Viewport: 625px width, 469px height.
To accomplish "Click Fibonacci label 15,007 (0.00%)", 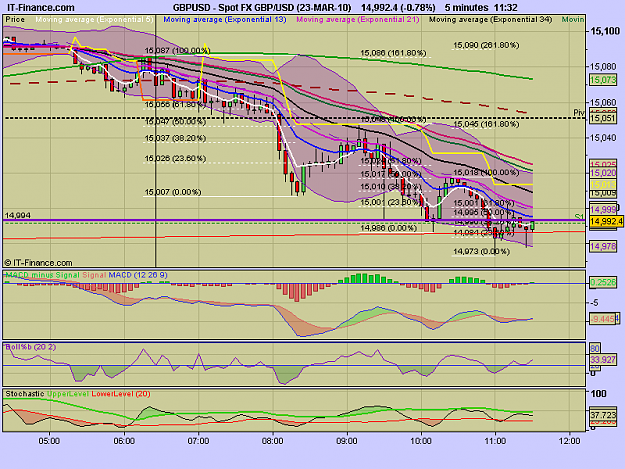I will click(x=173, y=192).
